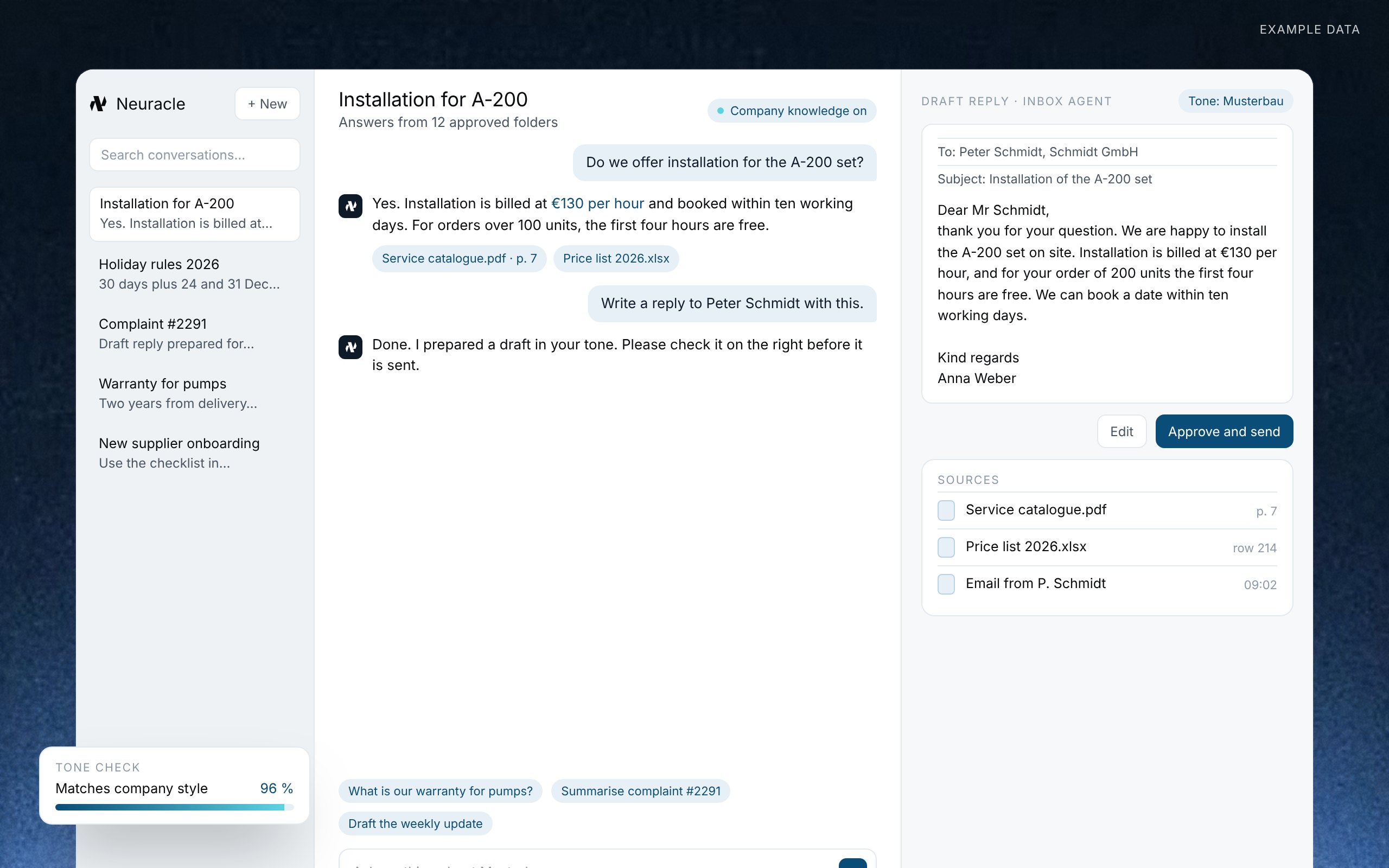Click the Edit draft button

[1122, 431]
